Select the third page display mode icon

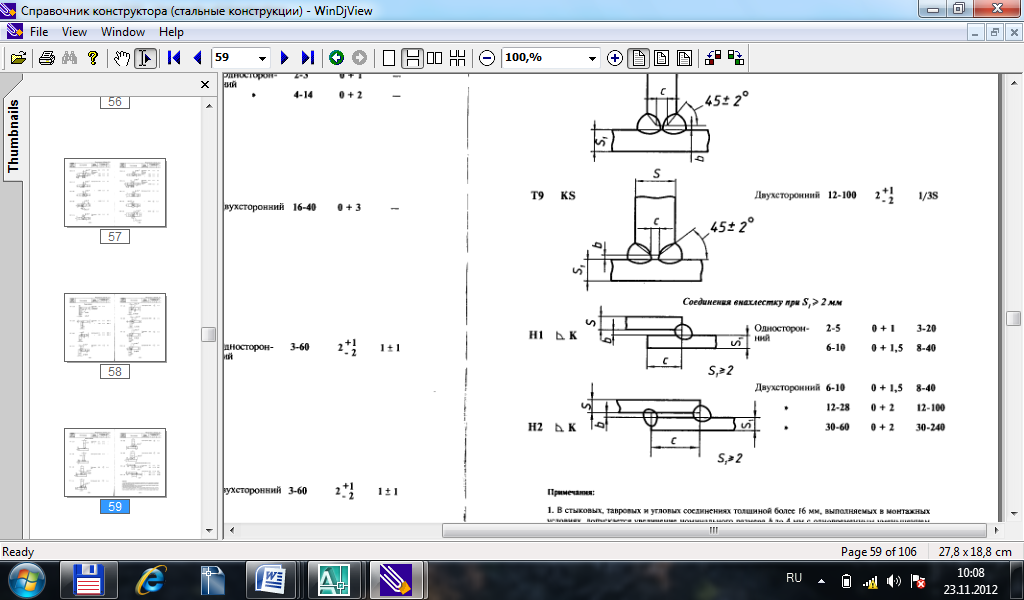(684, 58)
